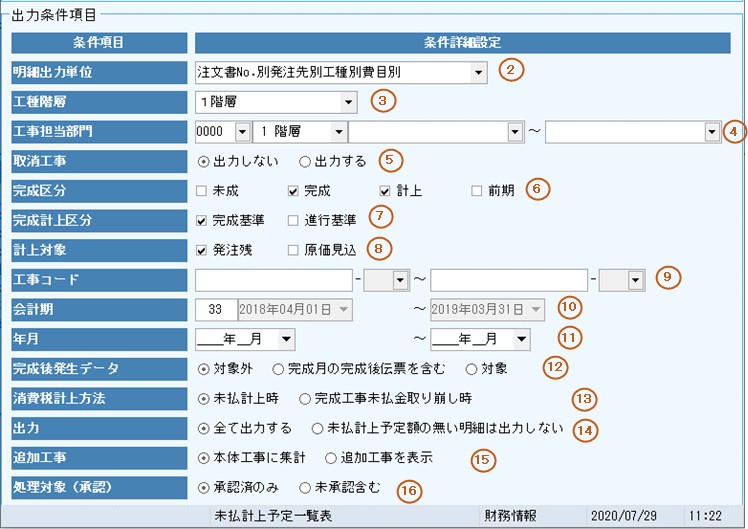Check the 原価見込 checkbox
Viewport: 748px width, 529px height.
(x=293, y=248)
